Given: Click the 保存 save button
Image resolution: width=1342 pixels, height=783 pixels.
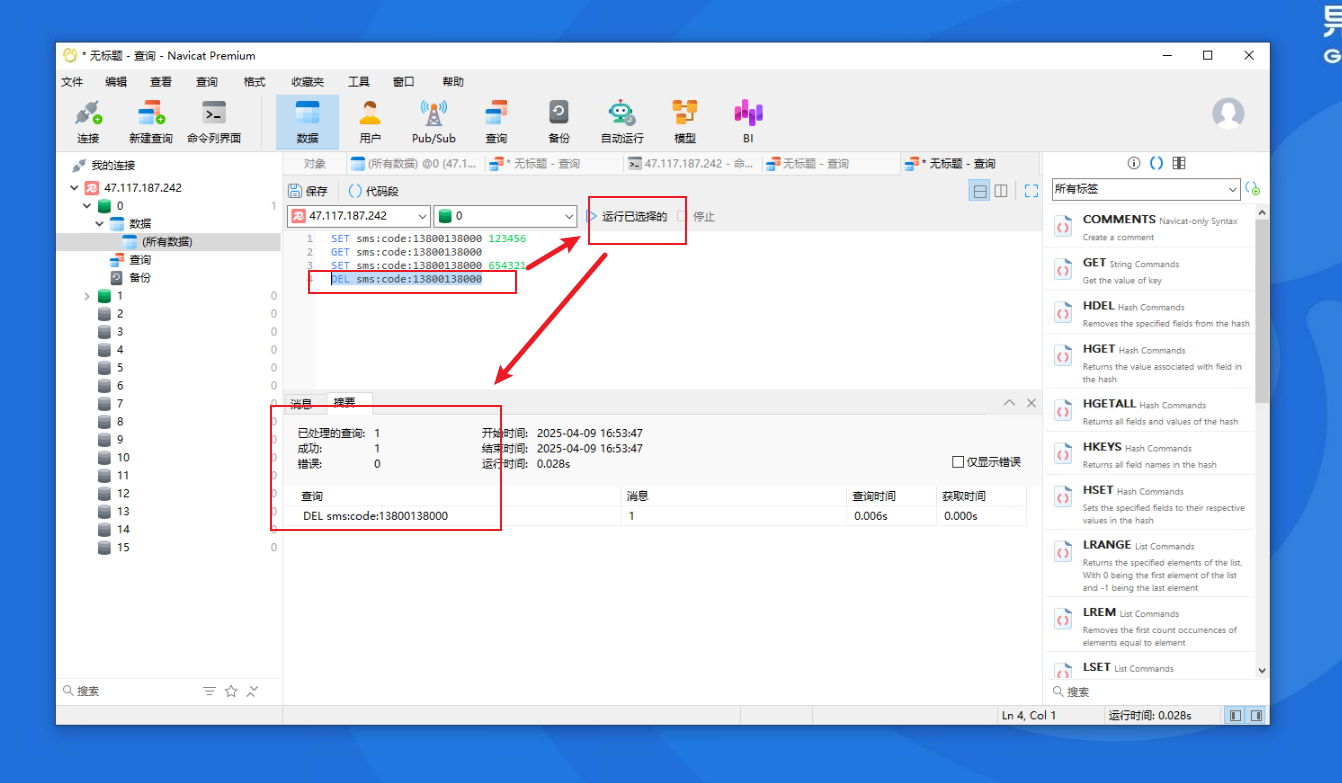Looking at the screenshot, I should click(308, 191).
